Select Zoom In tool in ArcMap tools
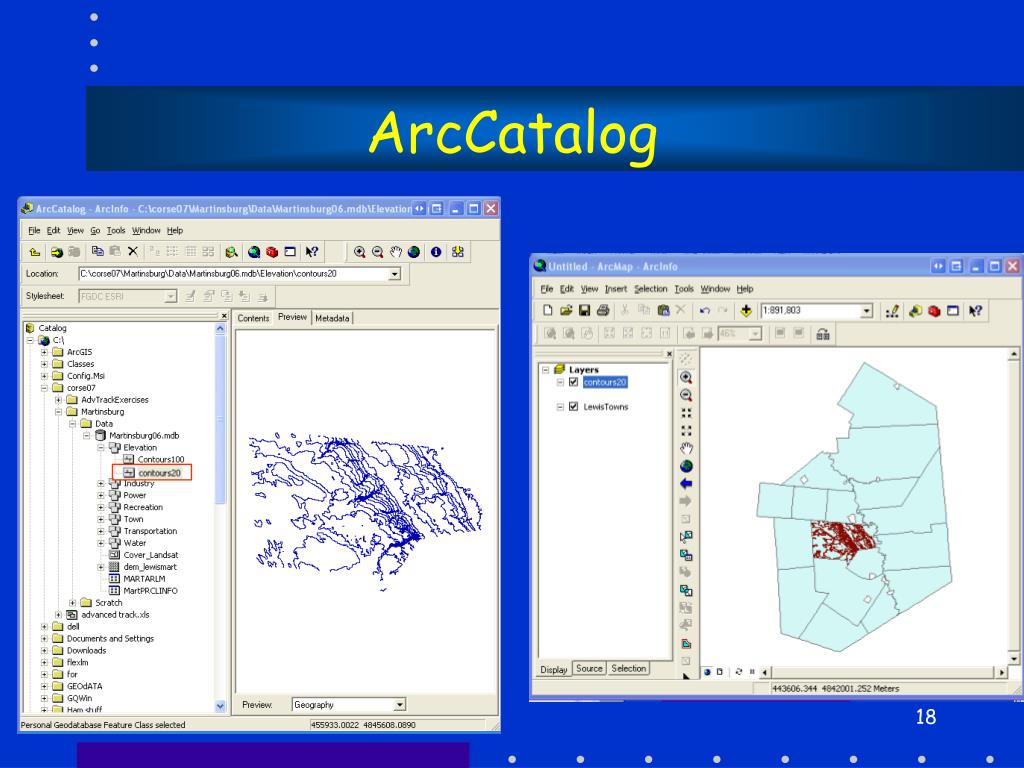1024x768 pixels. point(686,377)
